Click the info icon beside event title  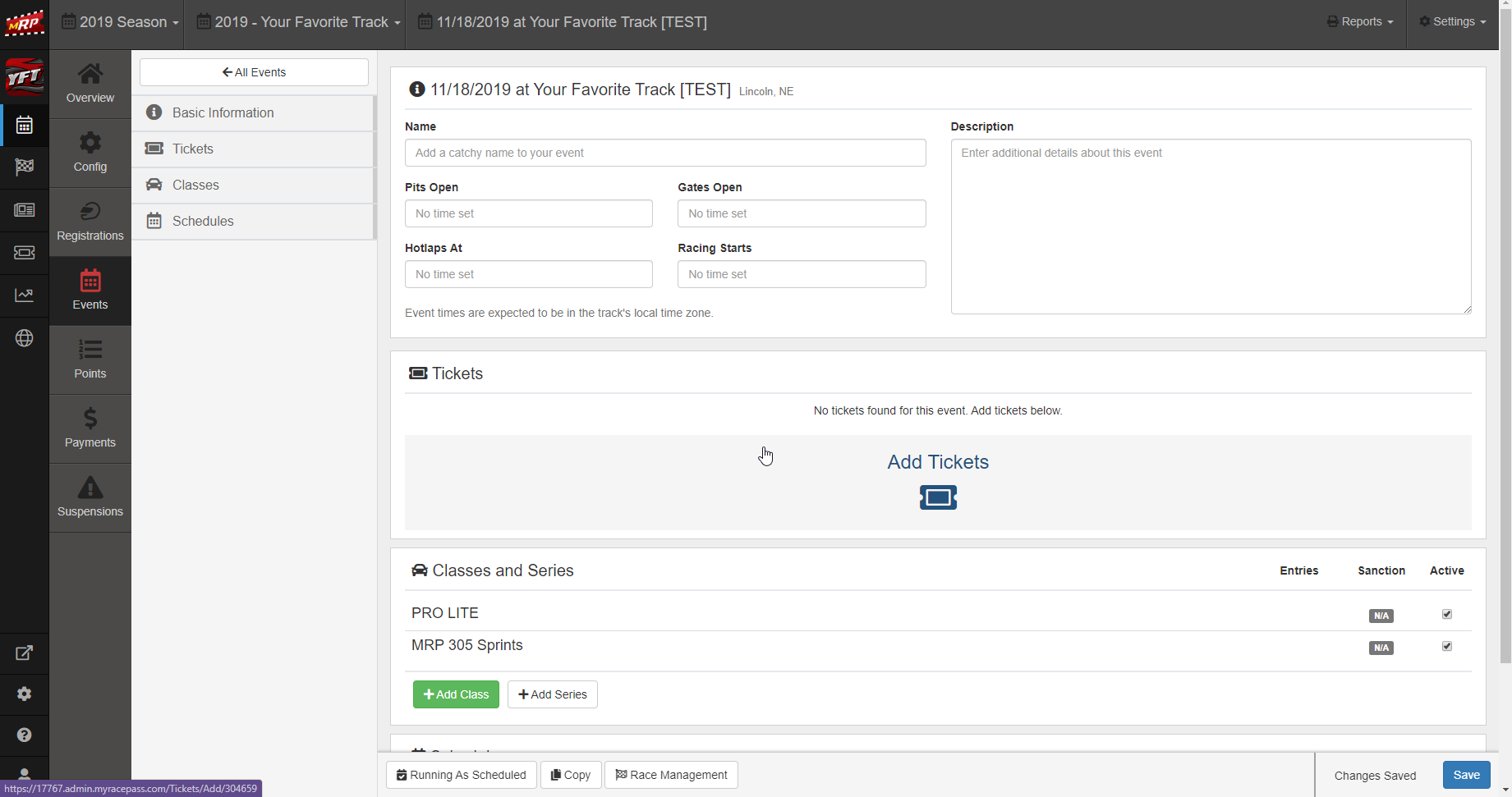pyautogui.click(x=417, y=89)
